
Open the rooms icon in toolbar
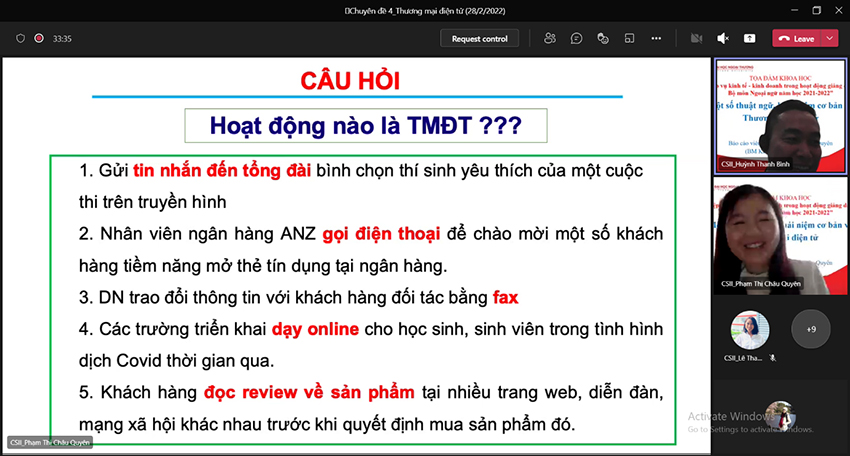pyautogui.click(x=629, y=38)
